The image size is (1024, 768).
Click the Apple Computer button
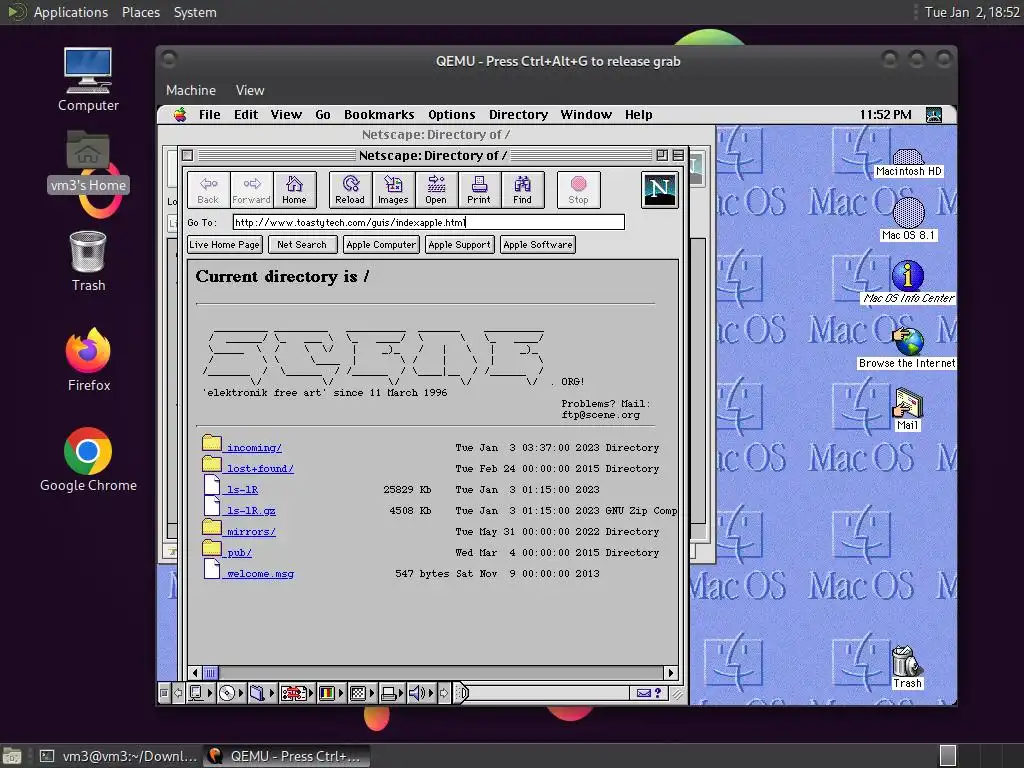pos(381,245)
